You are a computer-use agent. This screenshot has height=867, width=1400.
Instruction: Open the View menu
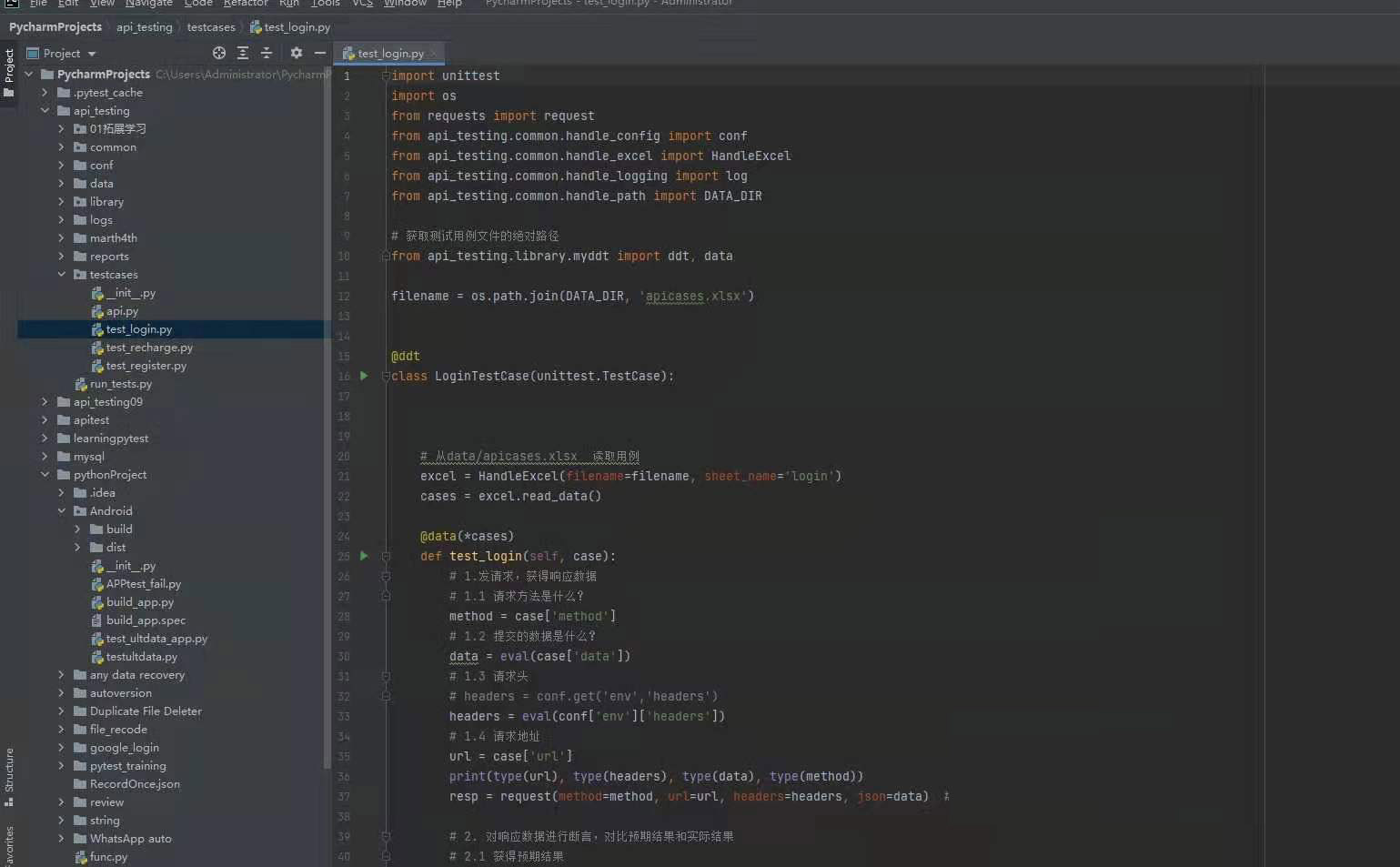click(x=102, y=4)
